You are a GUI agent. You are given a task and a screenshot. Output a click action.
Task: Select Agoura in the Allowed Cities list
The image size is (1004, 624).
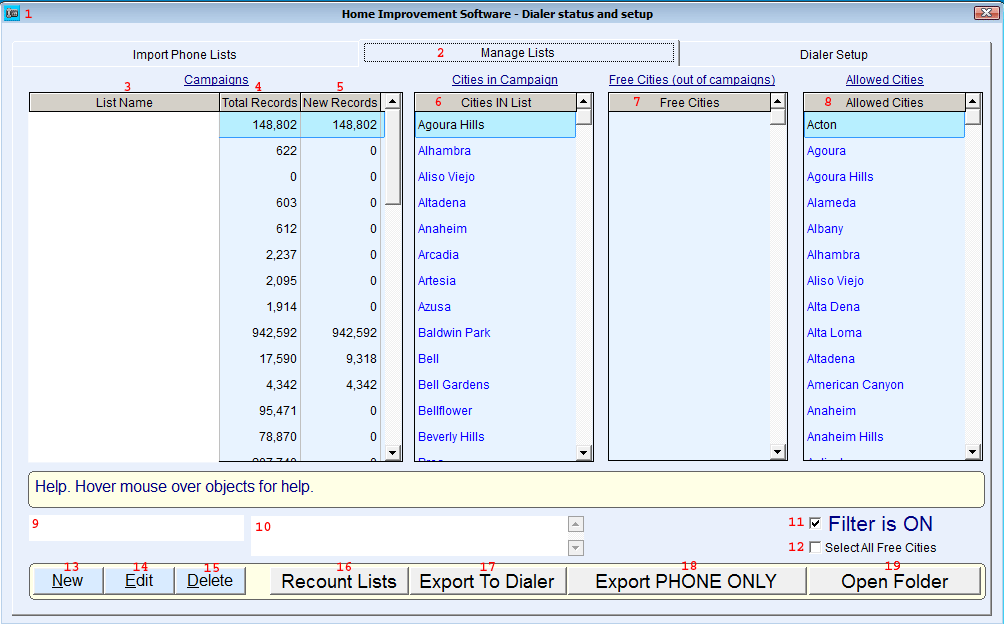[x=884, y=151]
